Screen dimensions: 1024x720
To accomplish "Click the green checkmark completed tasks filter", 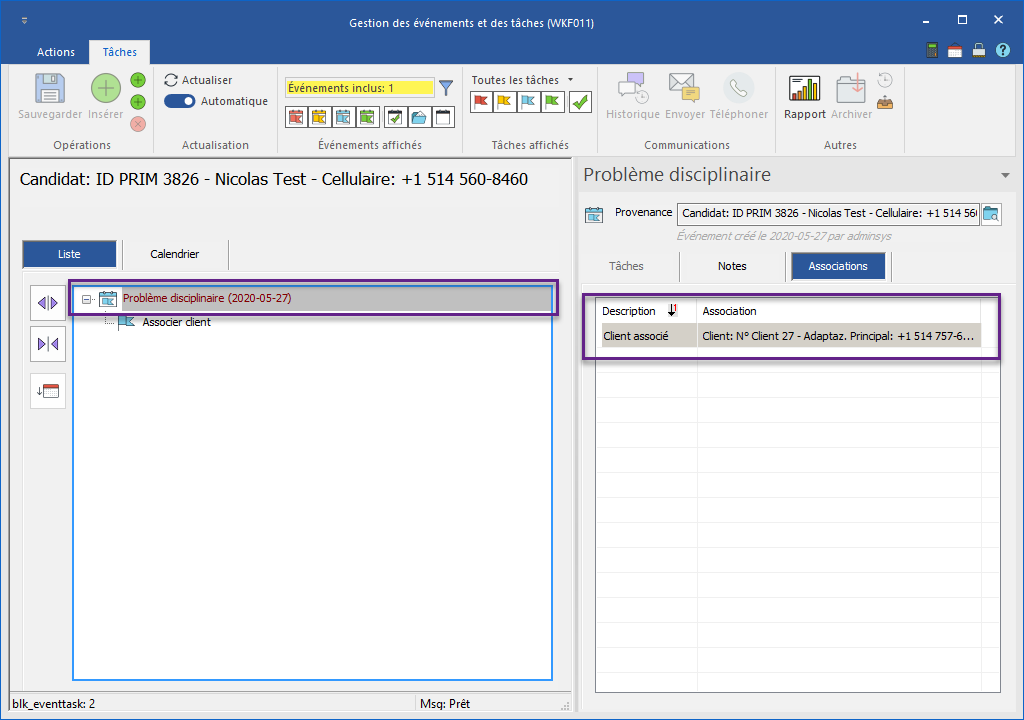I will (x=580, y=101).
